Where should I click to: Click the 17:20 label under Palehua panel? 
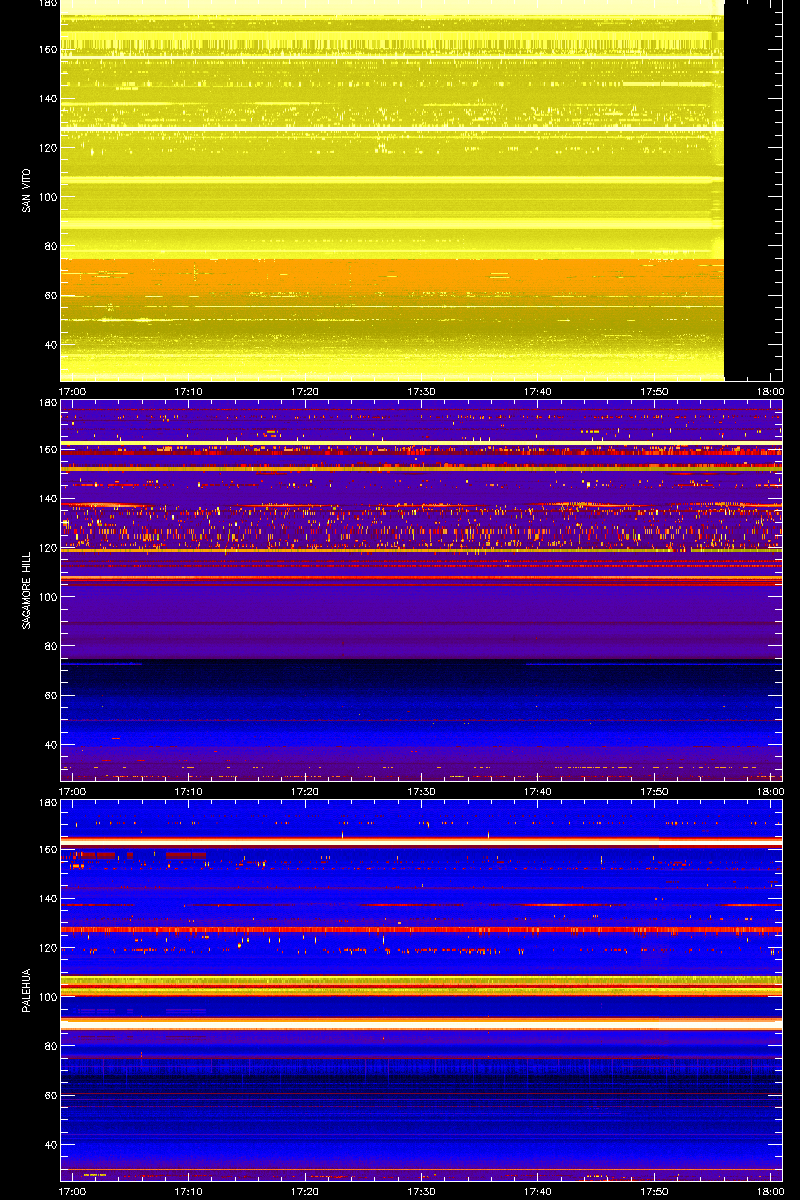coord(305,1191)
